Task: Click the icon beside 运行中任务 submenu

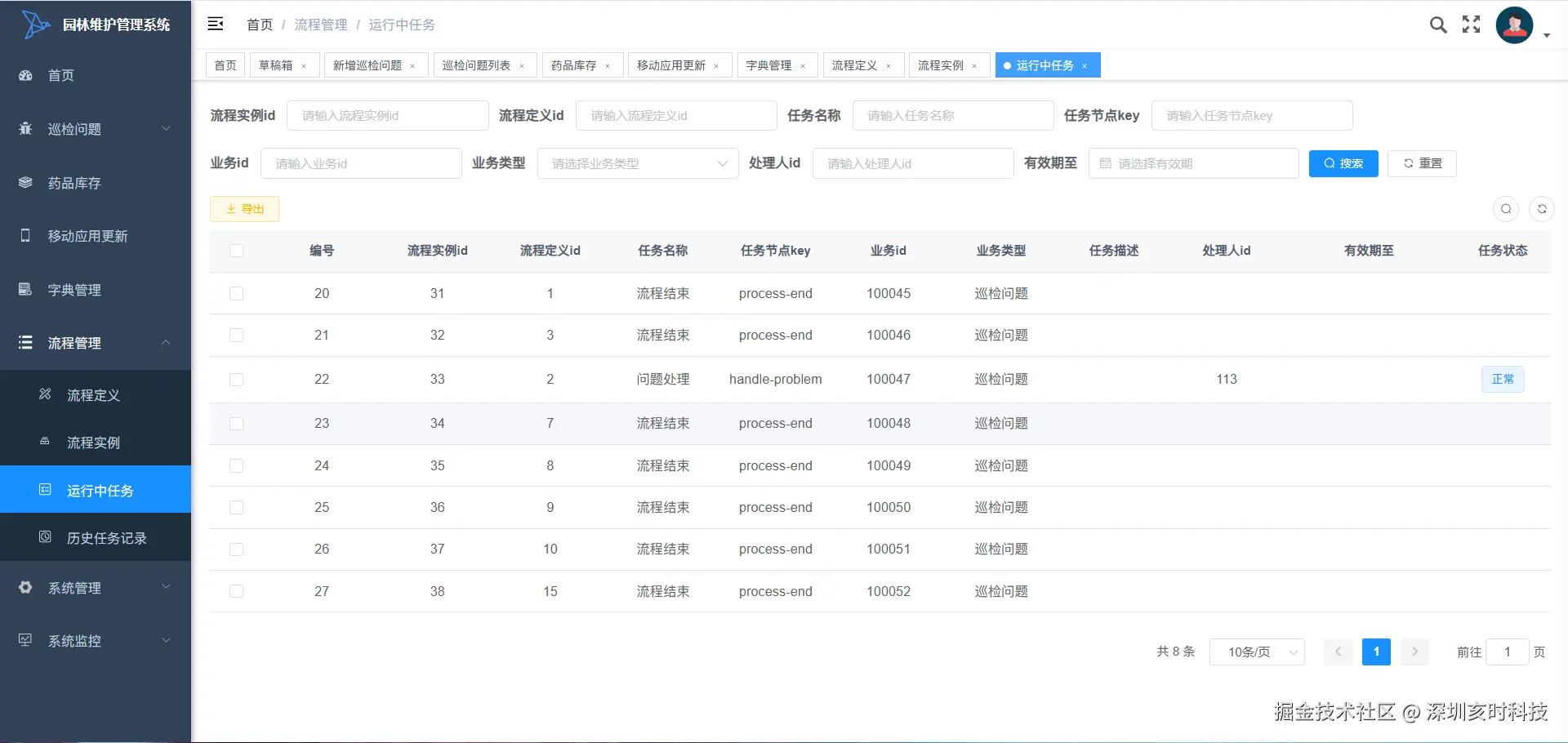Action: pyautogui.click(x=45, y=490)
